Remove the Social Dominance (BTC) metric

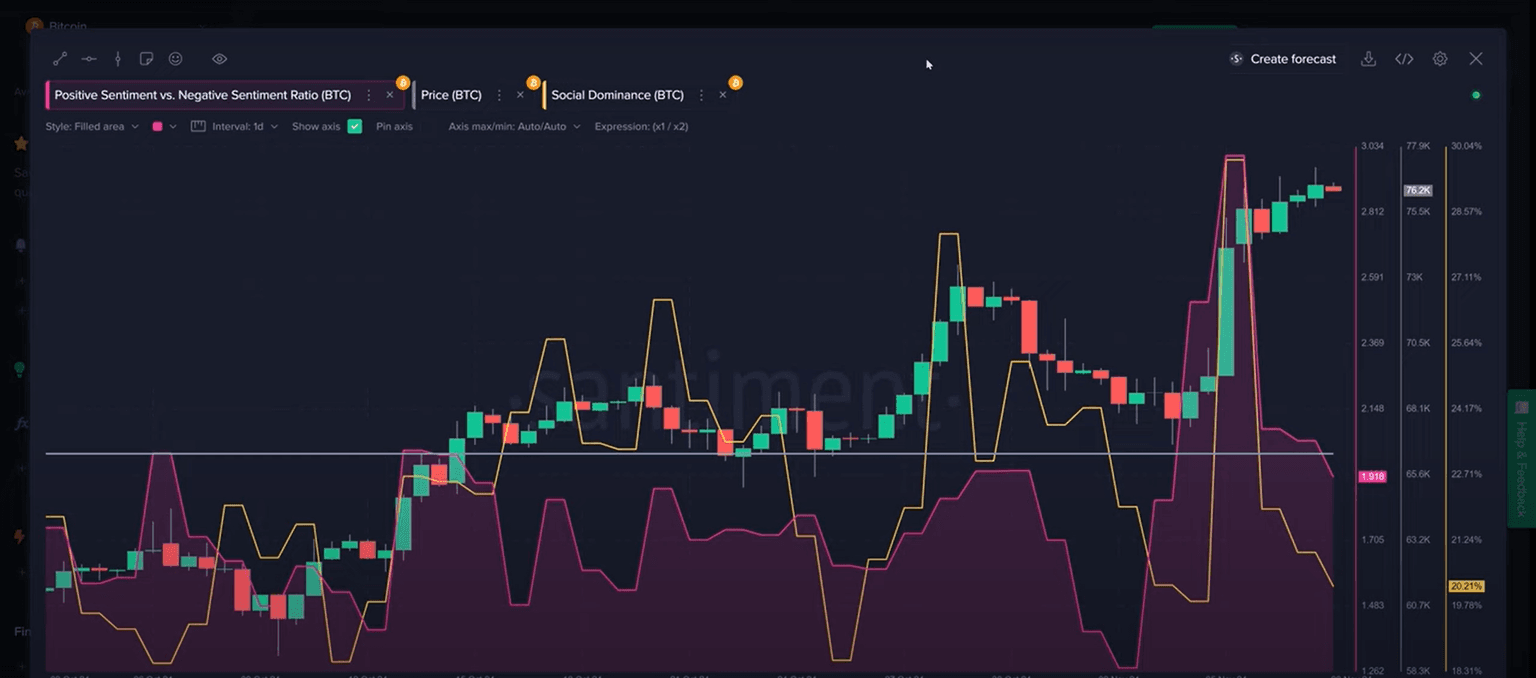click(723, 95)
